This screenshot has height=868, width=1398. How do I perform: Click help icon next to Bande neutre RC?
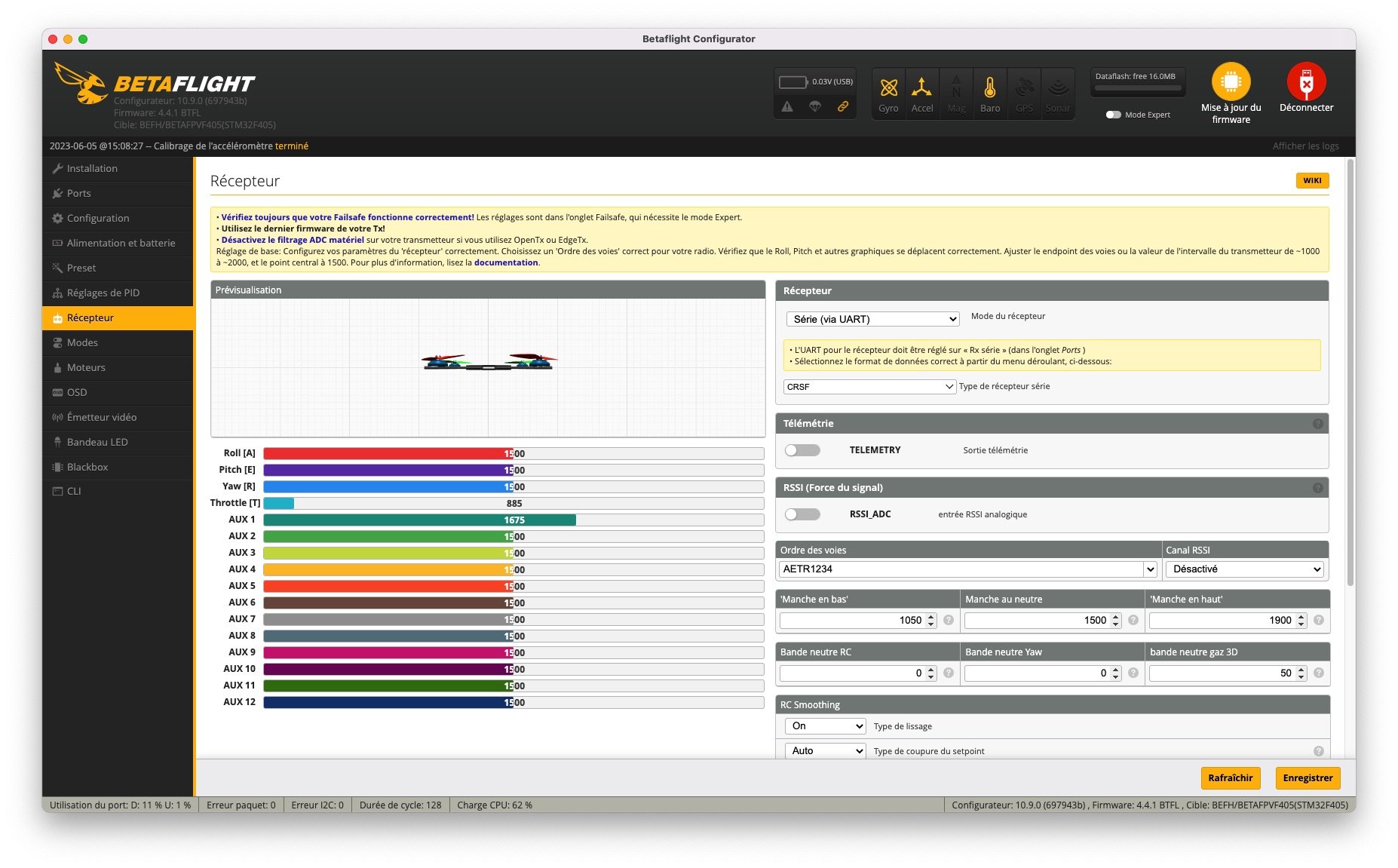pyautogui.click(x=949, y=673)
